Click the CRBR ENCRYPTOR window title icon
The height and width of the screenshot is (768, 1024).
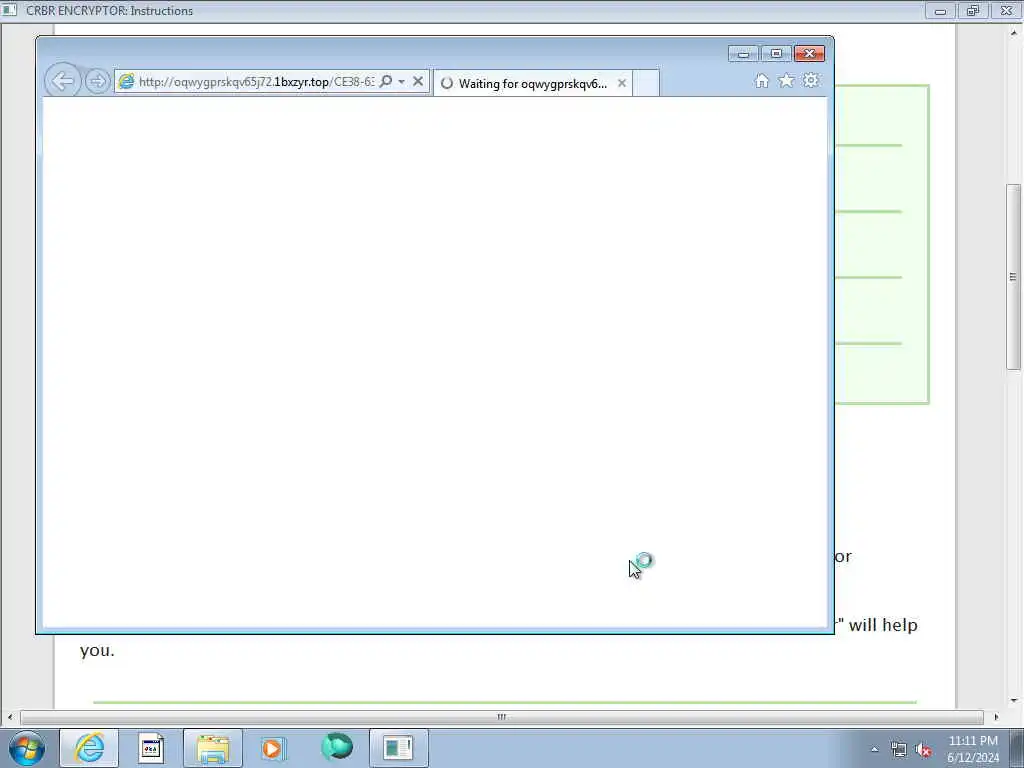click(x=10, y=10)
